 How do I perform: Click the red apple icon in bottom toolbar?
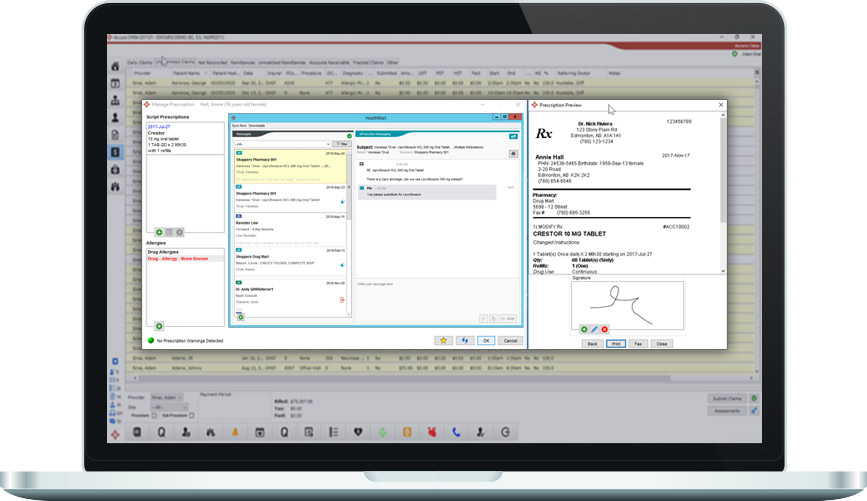432,432
